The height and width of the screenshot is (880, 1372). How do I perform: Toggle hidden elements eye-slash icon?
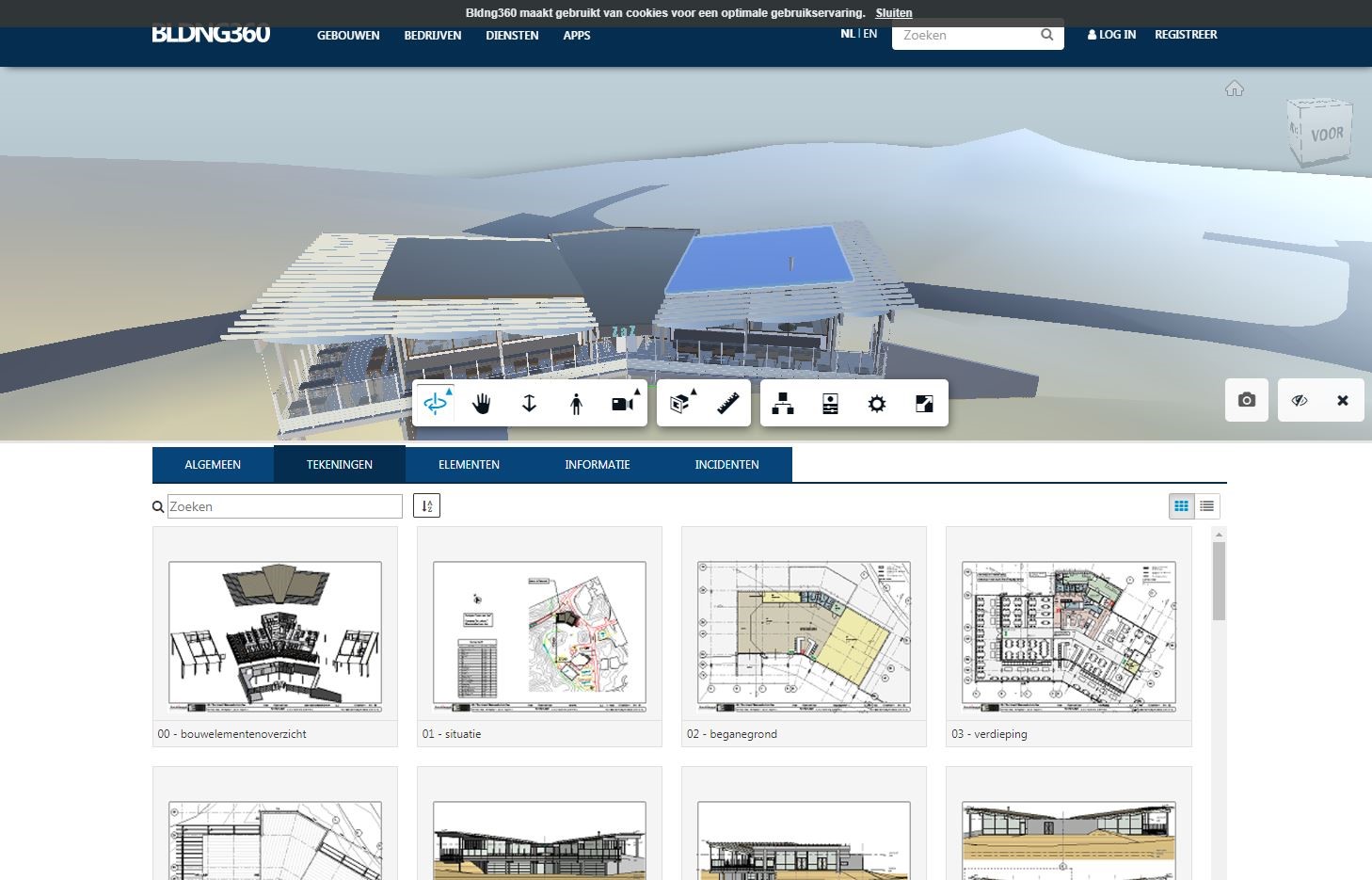pyautogui.click(x=1300, y=400)
